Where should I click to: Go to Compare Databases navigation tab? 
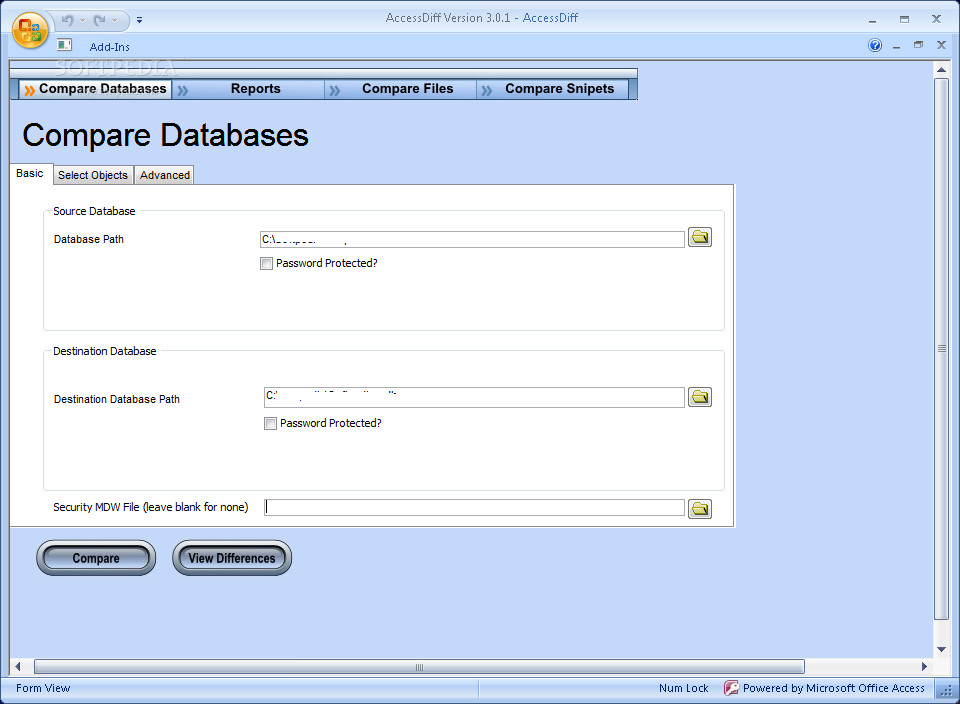tap(96, 89)
